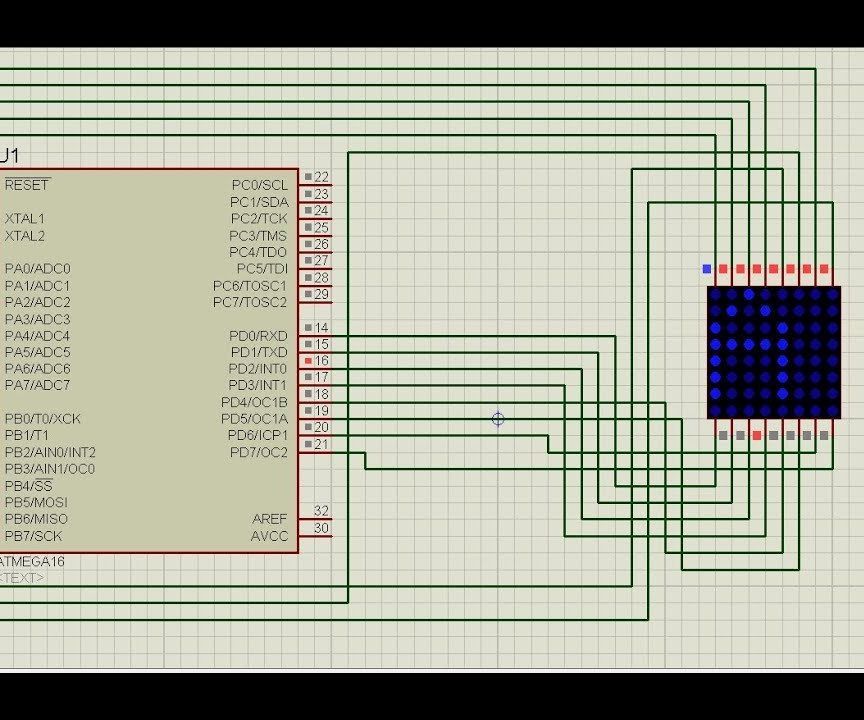The image size is (864, 720).
Task: Select the PC3/TMS pin label
Action: click(258, 236)
